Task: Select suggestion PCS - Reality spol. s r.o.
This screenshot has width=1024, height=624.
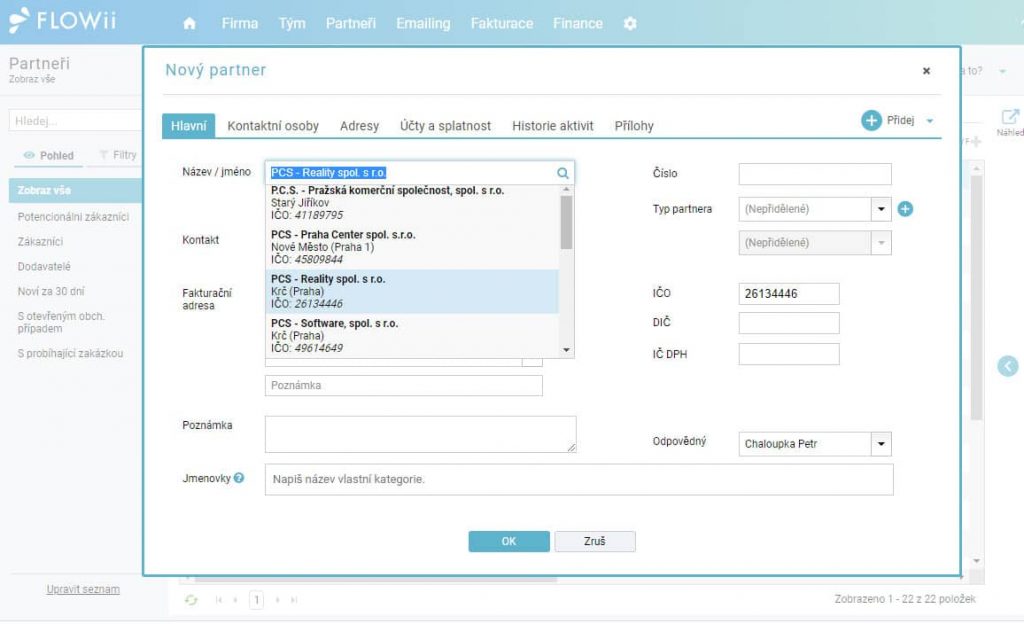Action: click(412, 291)
